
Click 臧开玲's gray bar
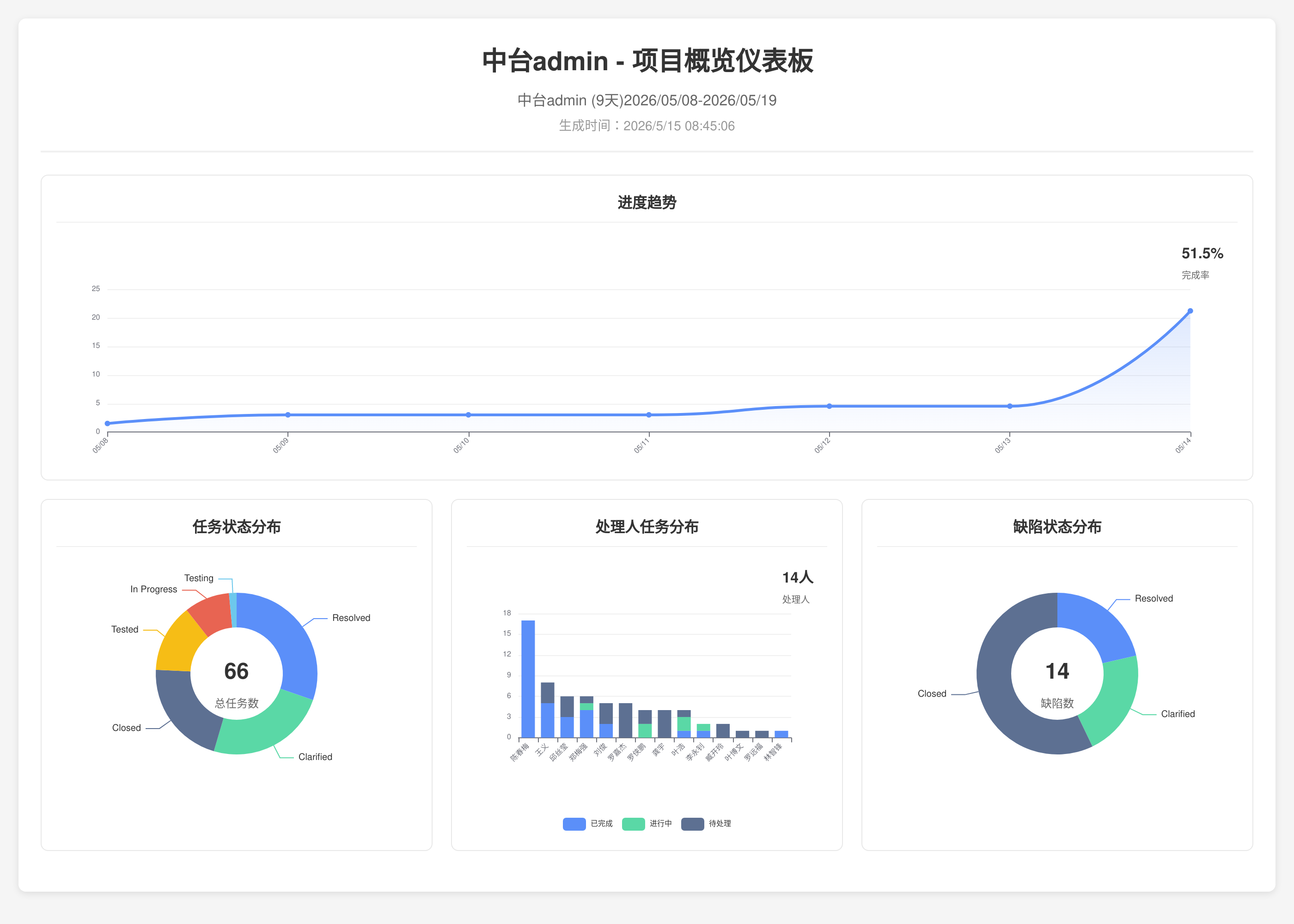coord(723,731)
